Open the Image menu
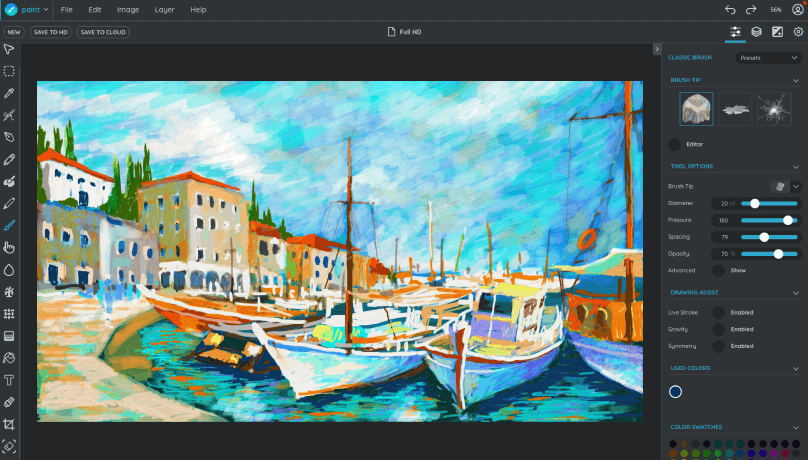The image size is (808, 460). 128,9
